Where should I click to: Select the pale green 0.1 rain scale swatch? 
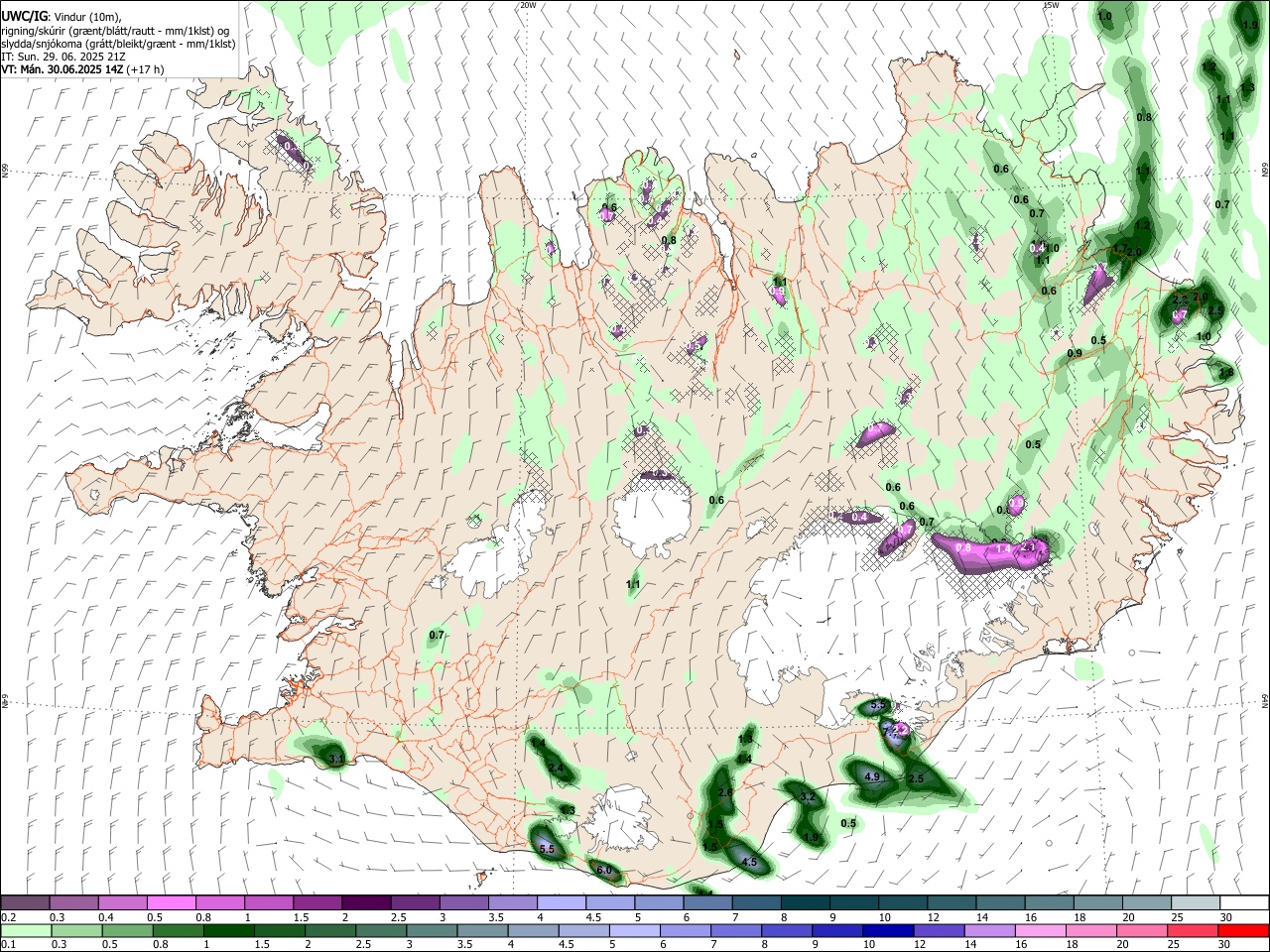(x=25, y=931)
